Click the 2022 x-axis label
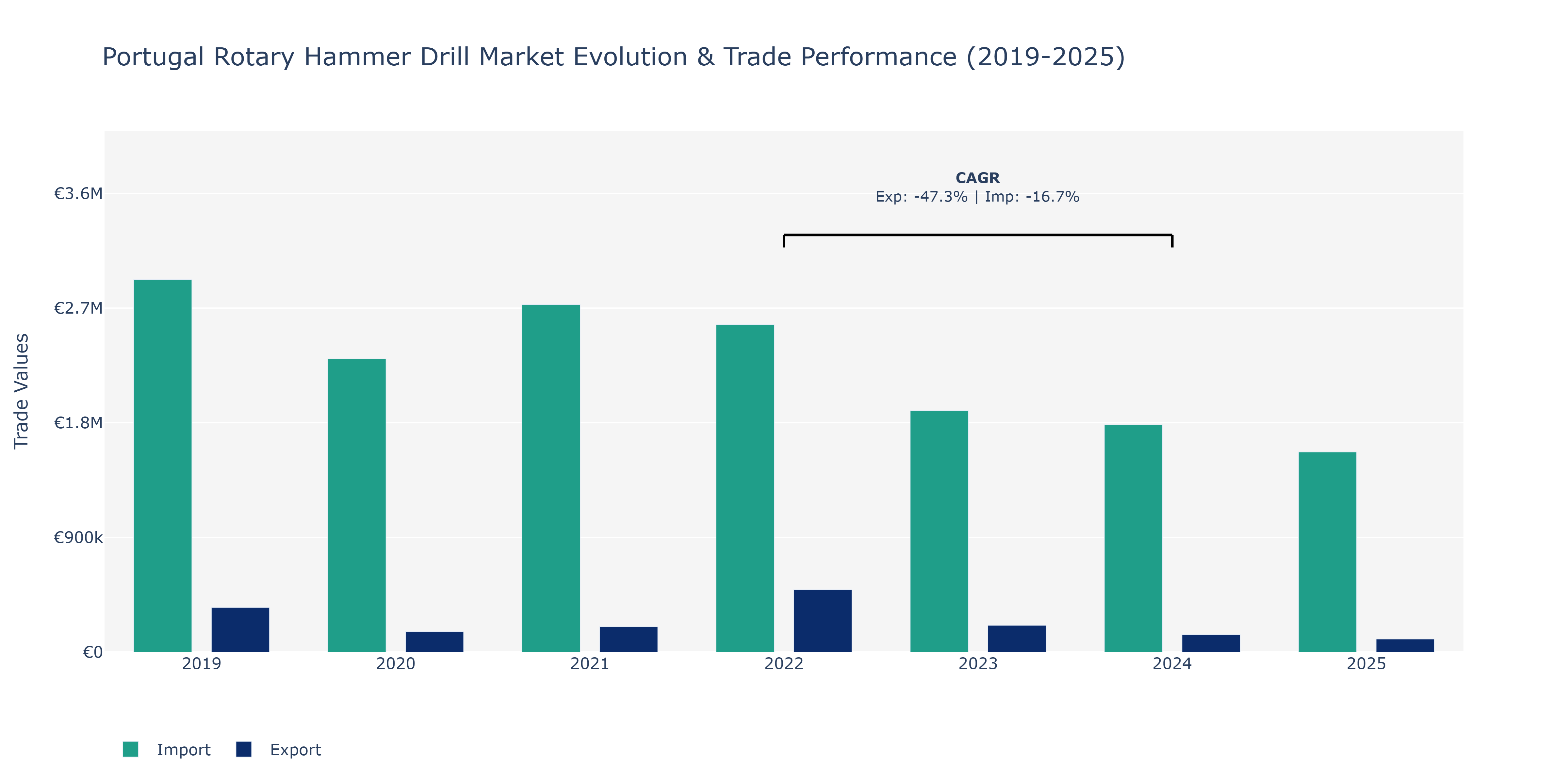 [x=784, y=663]
